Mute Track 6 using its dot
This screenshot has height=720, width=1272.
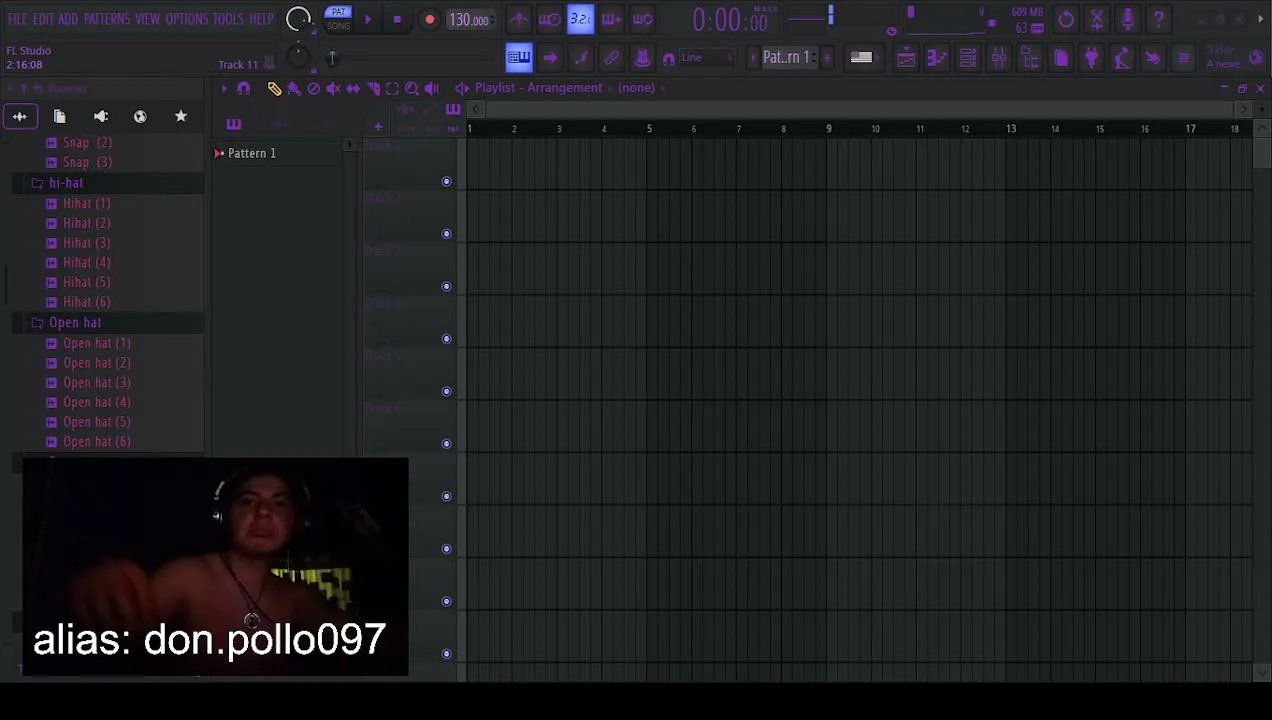447,444
